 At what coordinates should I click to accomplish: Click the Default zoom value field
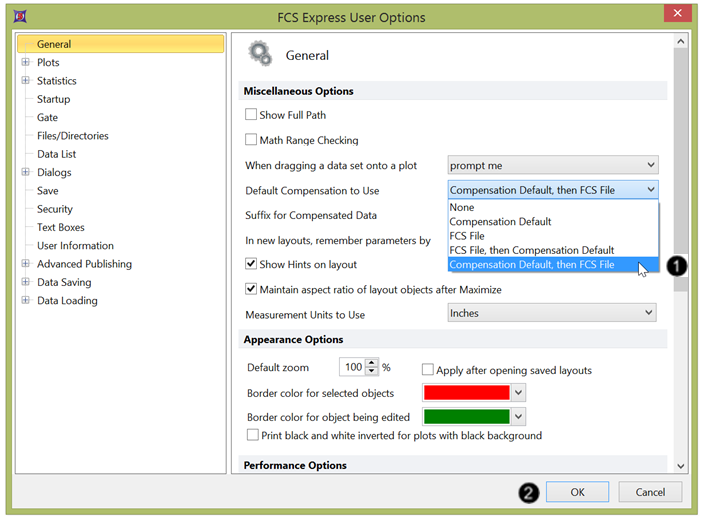click(x=352, y=367)
